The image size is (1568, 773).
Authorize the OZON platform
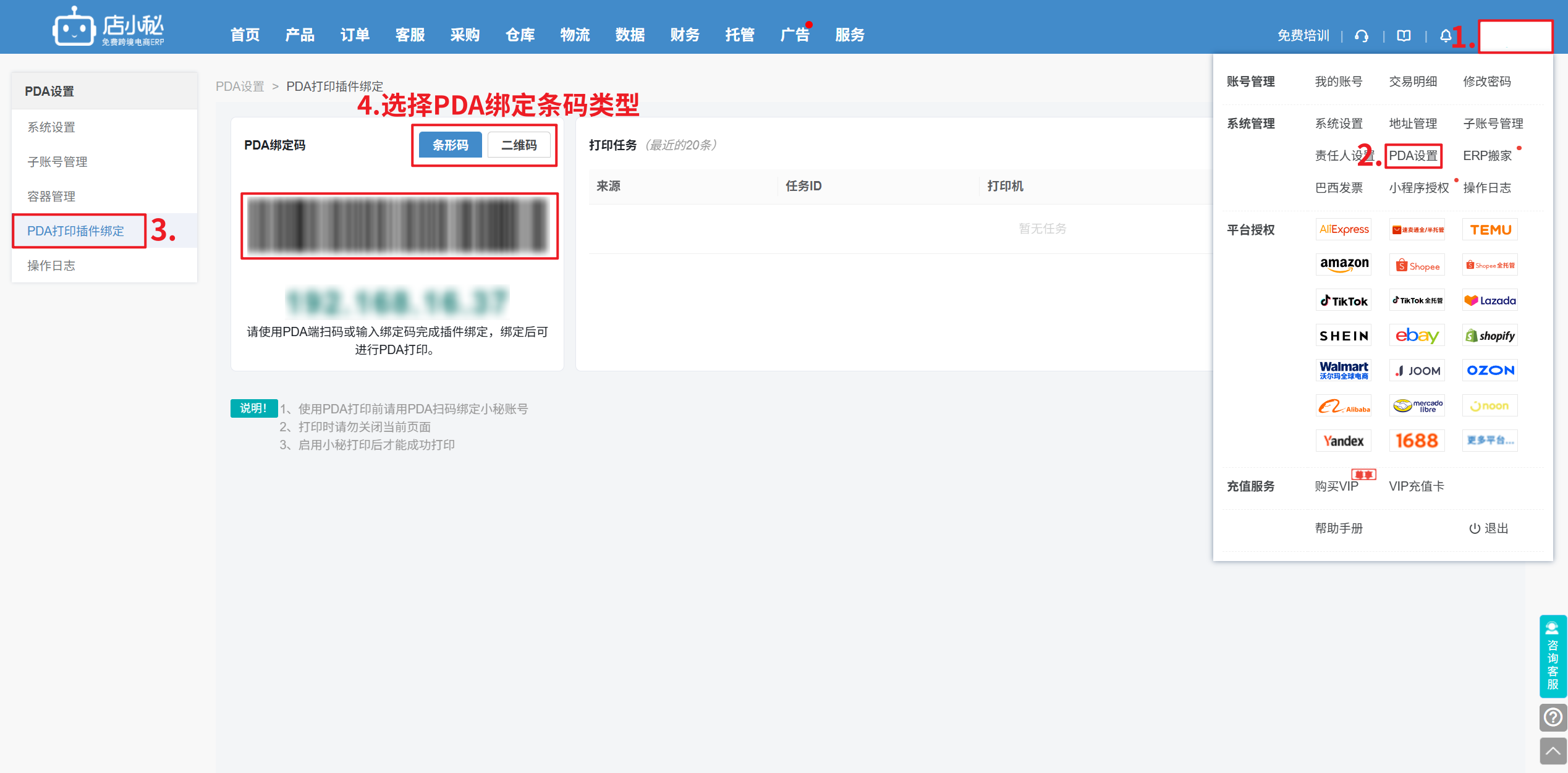[1490, 371]
